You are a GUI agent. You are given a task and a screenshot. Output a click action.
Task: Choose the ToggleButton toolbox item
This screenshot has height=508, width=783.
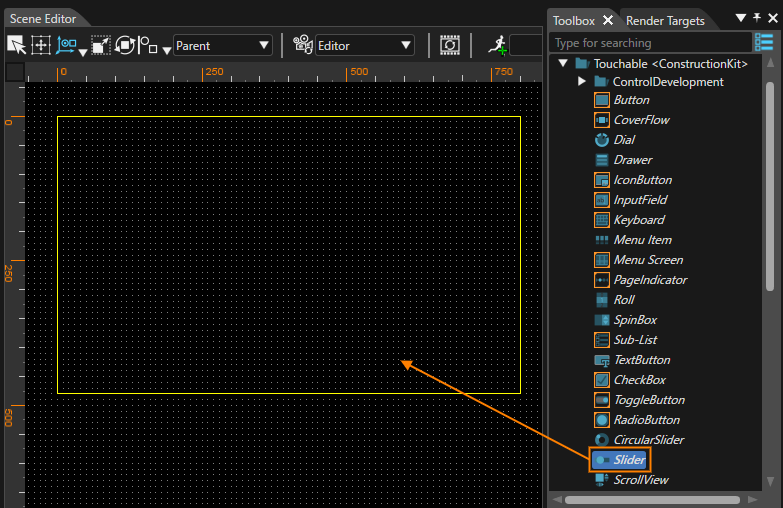click(639, 400)
